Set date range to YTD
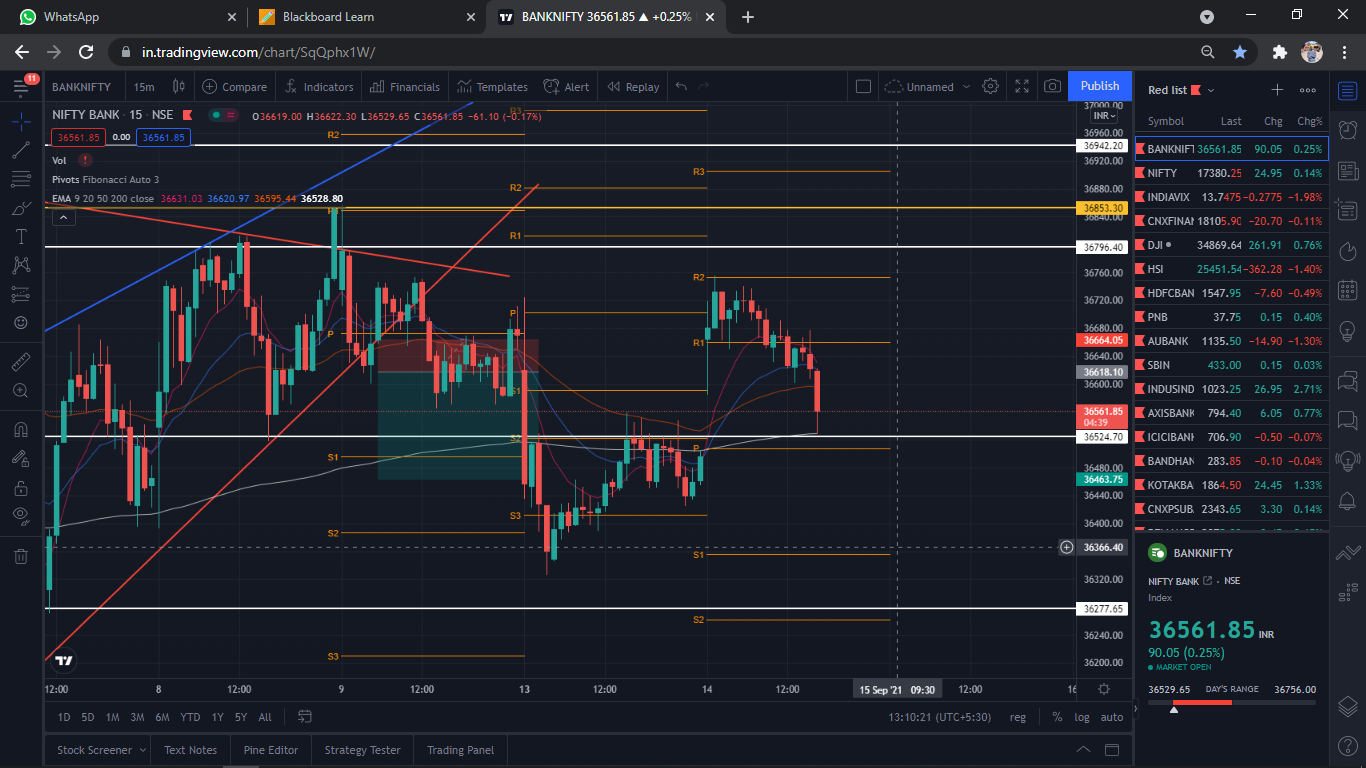 click(190, 717)
